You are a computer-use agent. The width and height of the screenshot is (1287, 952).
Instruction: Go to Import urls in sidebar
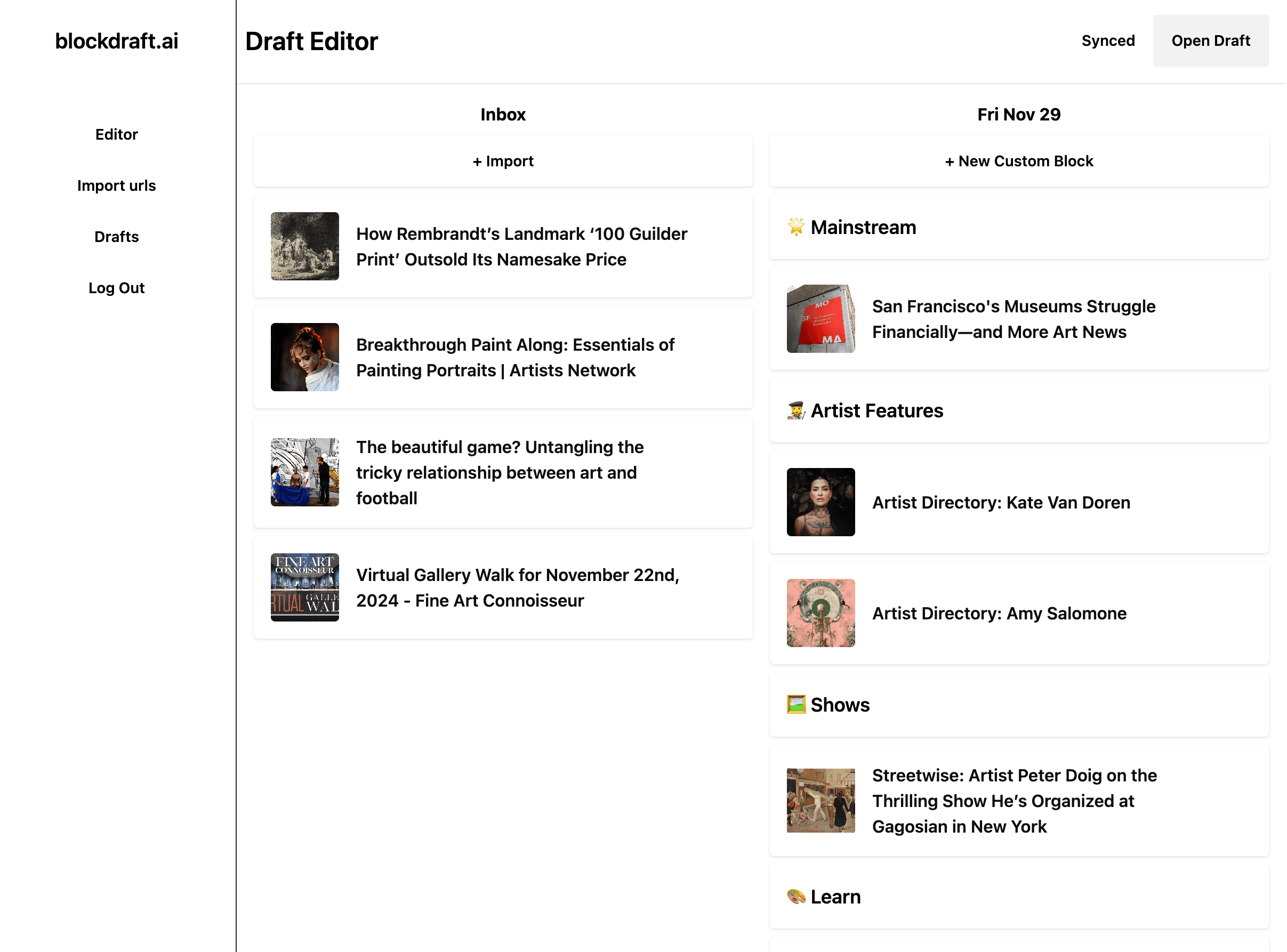pyautogui.click(x=116, y=185)
